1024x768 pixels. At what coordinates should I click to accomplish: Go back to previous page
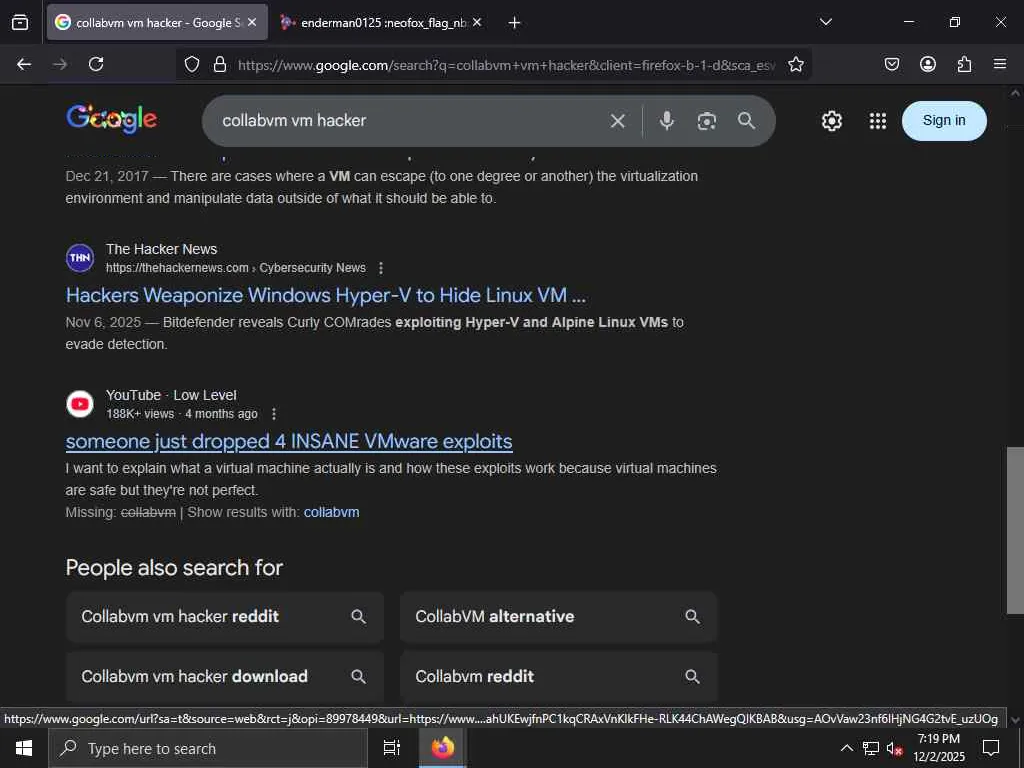point(24,64)
